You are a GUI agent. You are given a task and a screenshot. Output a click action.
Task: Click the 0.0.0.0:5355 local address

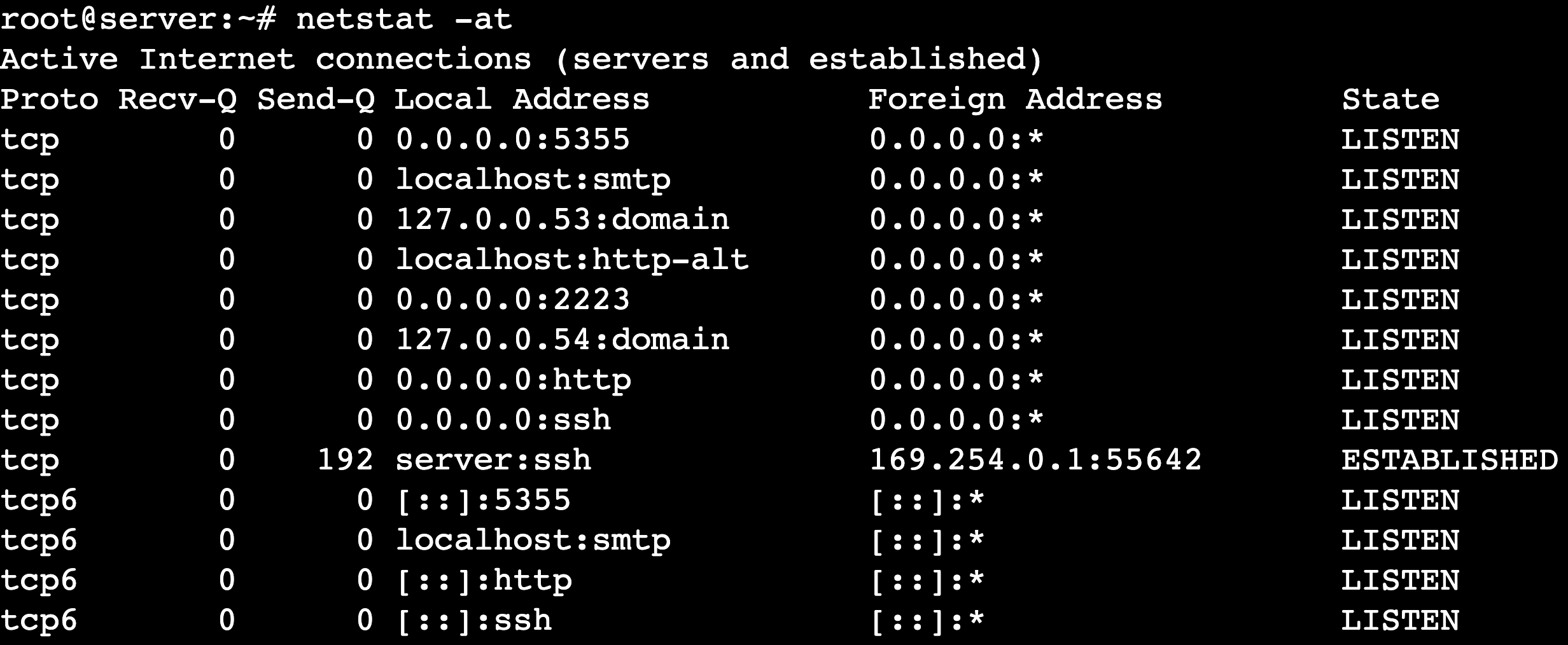(x=513, y=139)
